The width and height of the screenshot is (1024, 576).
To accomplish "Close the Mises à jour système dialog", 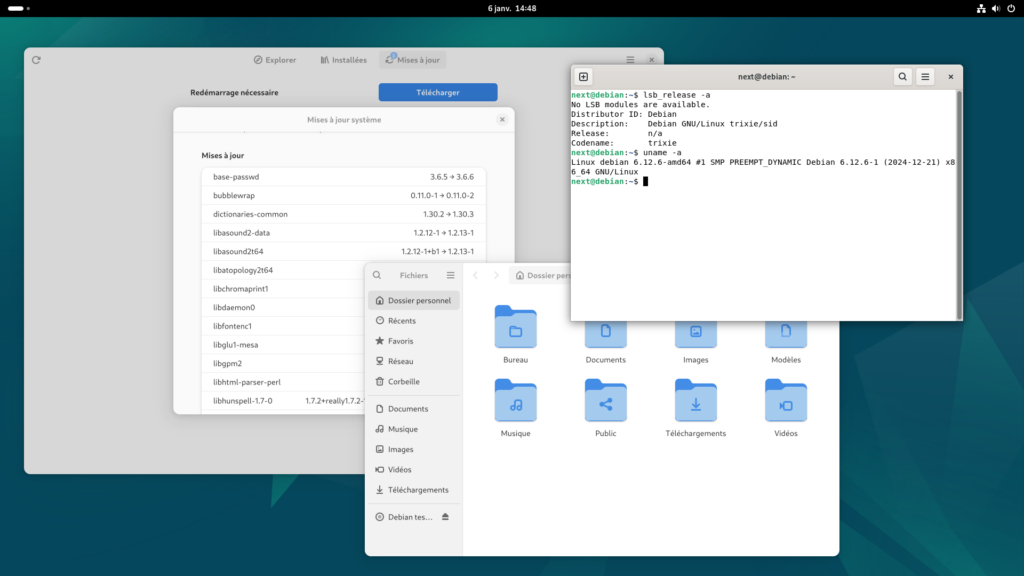I will coord(502,120).
